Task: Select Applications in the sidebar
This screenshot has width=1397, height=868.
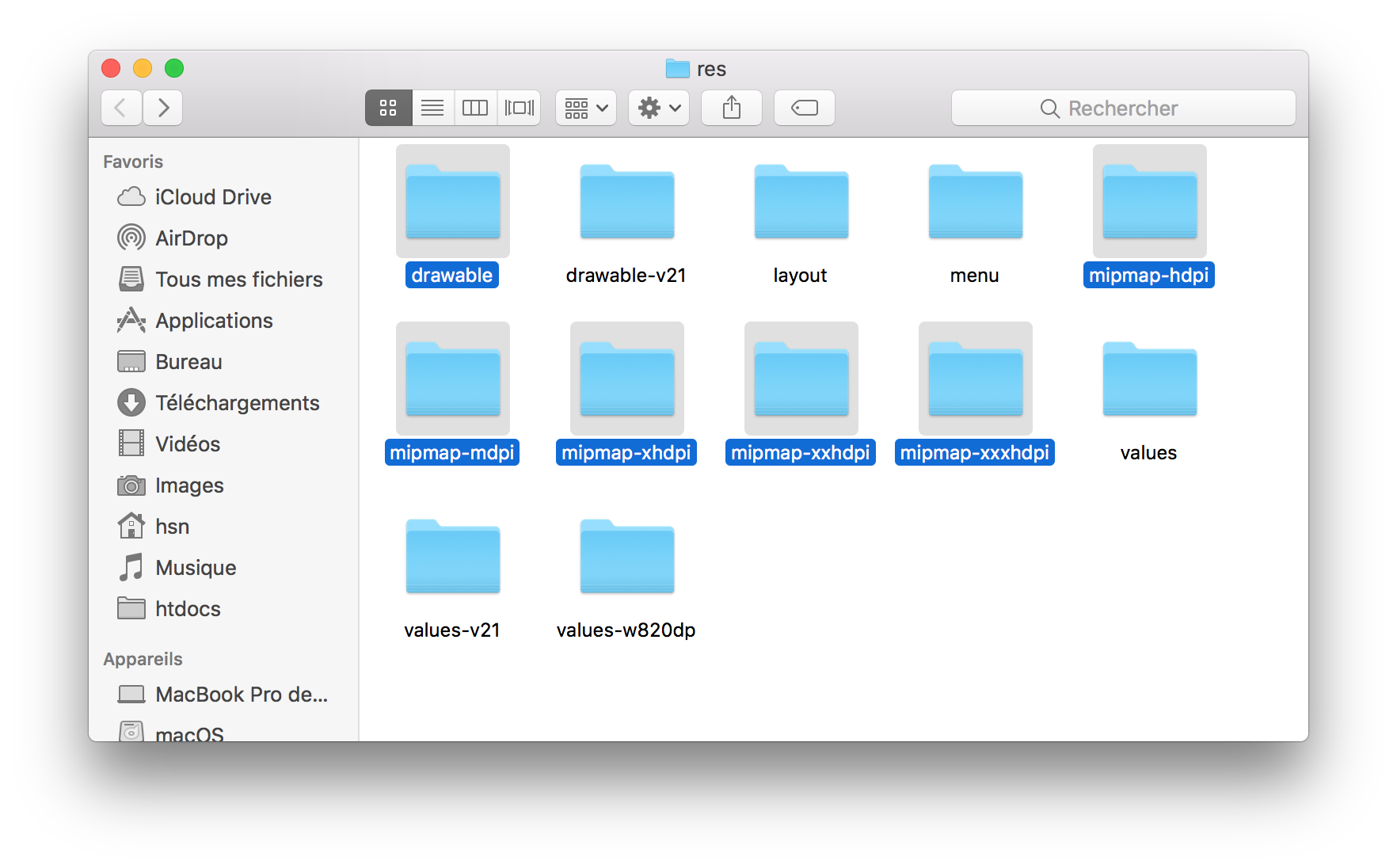Action: 214,321
